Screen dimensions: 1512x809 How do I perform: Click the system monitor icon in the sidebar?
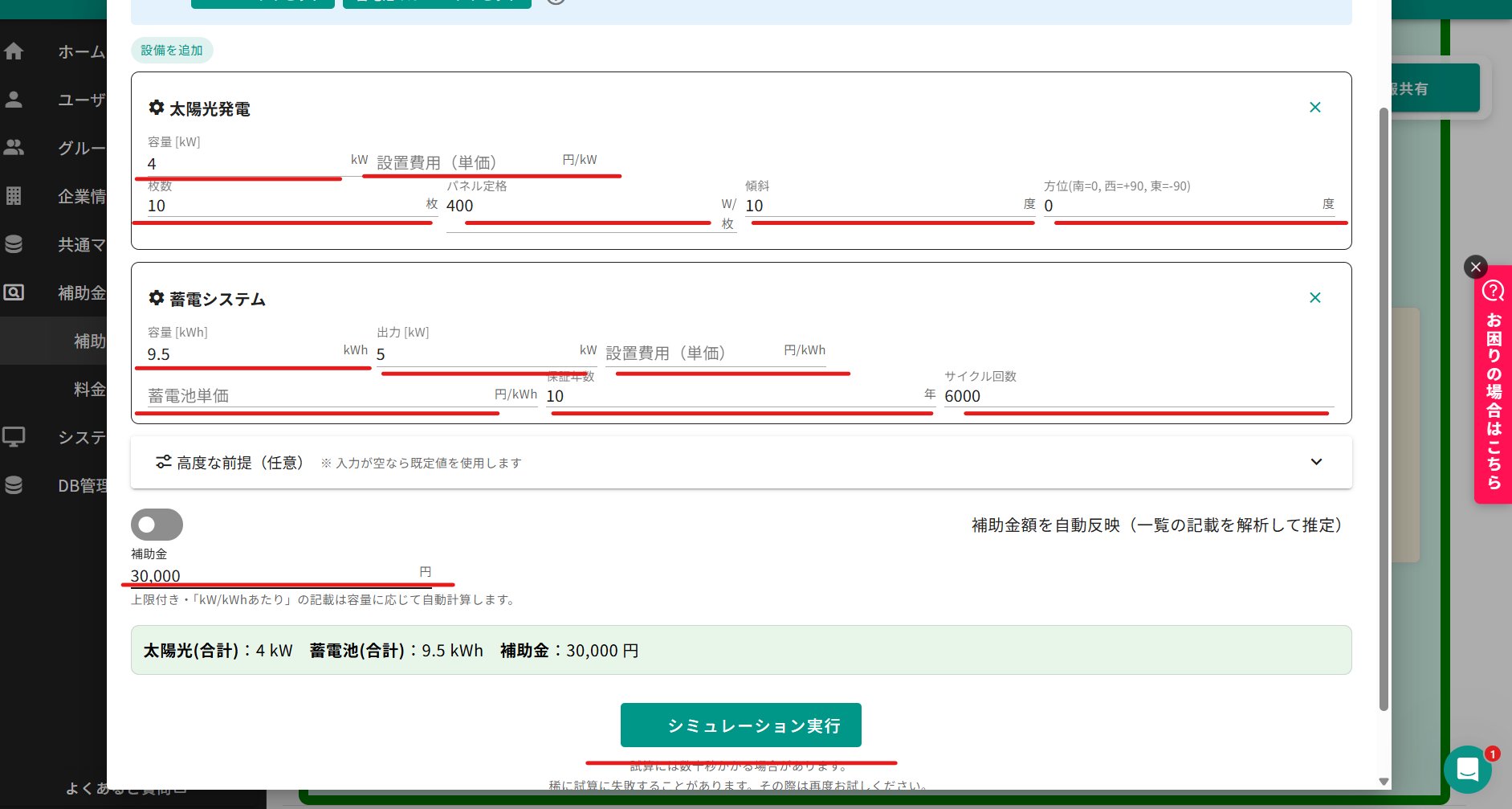pos(14,437)
